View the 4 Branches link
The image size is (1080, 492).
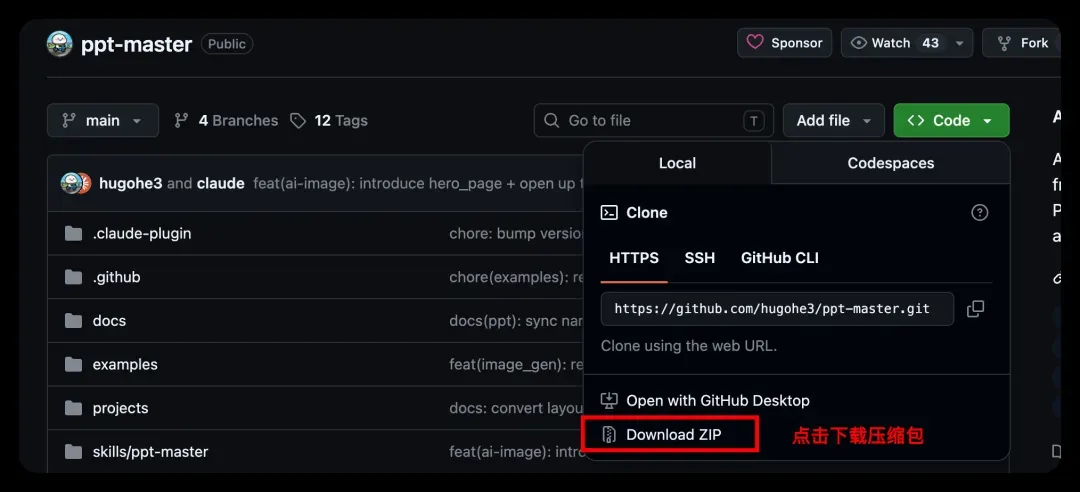[226, 121]
